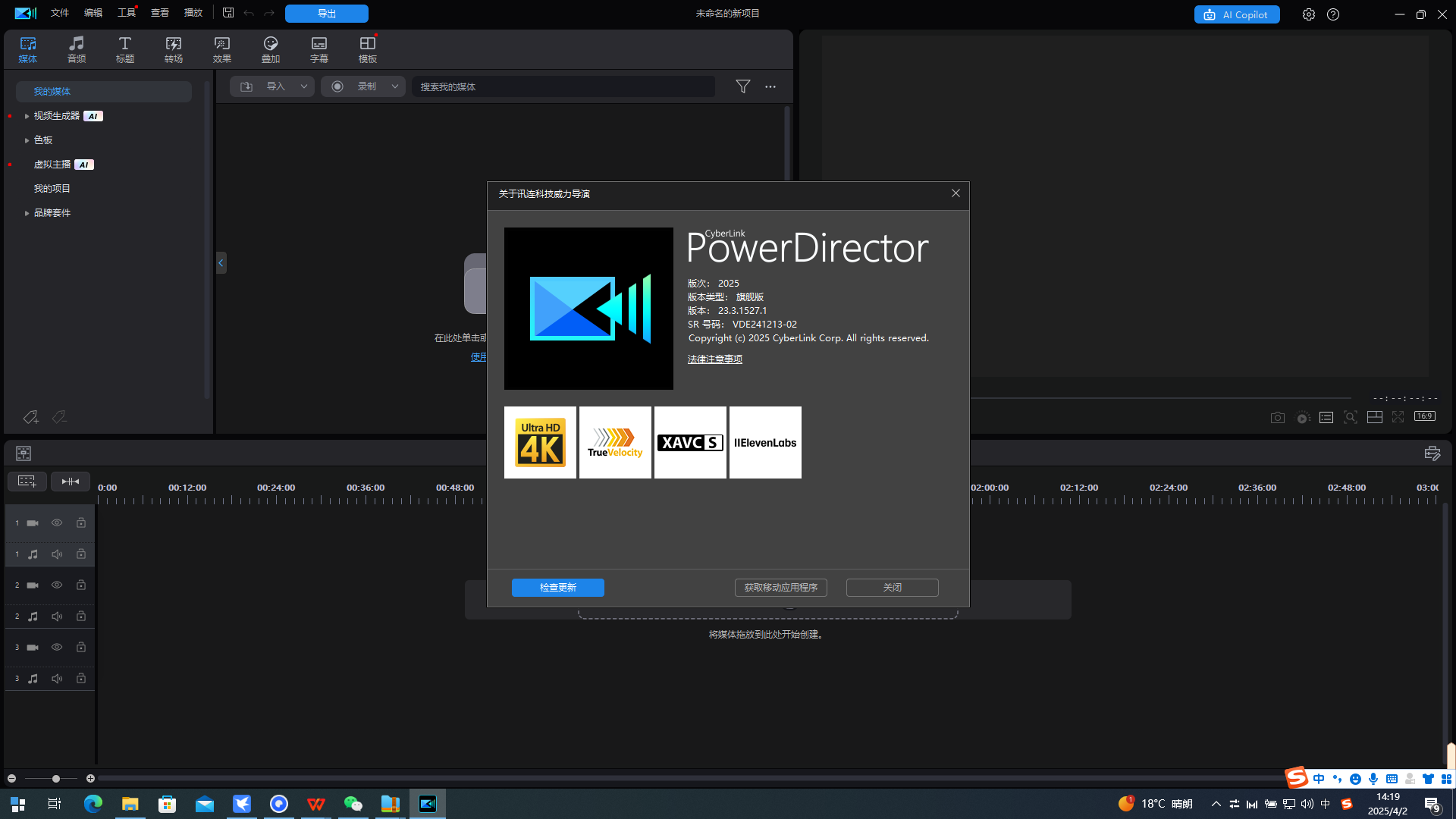Viewport: 1456px width, 819px height.
Task: Mute audio track 2 speaker
Action: (x=57, y=617)
